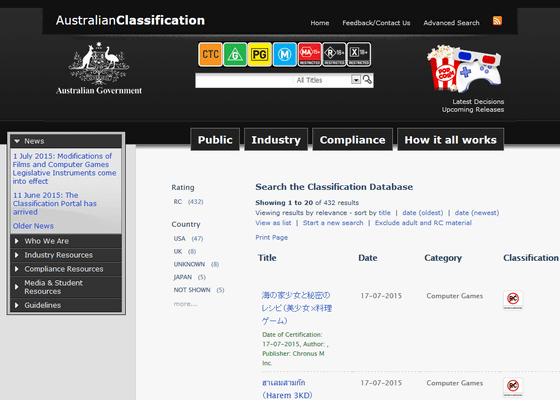Show more countries via more... link
Viewport: 560px width, 400px height.
point(185,304)
